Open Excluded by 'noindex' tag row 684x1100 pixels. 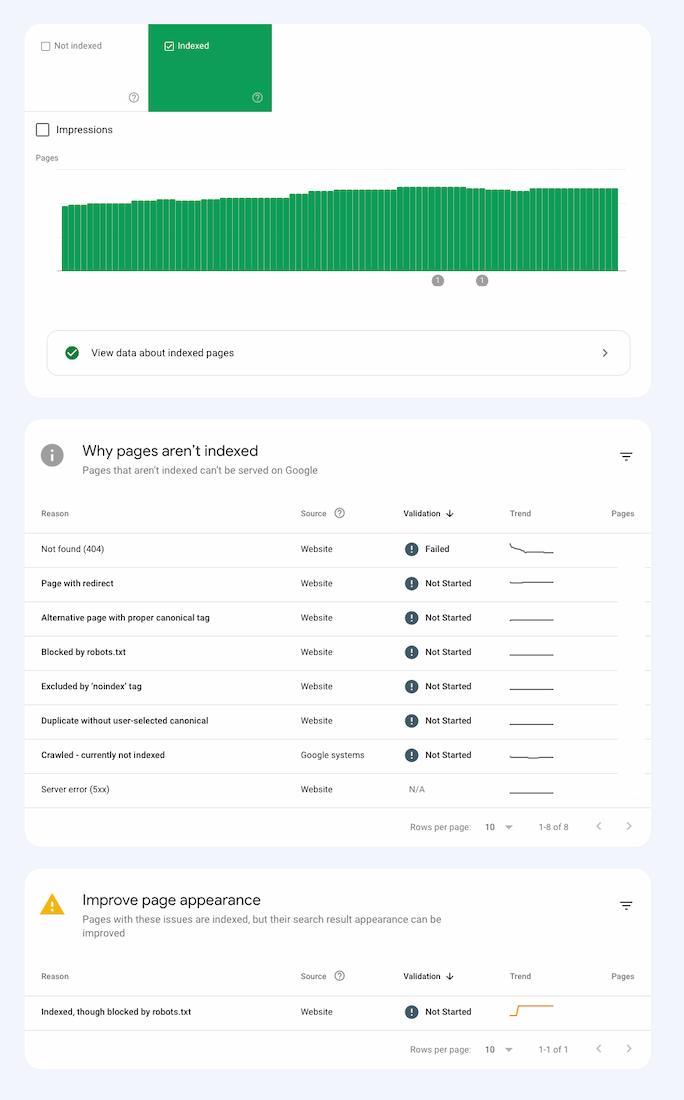(337, 687)
